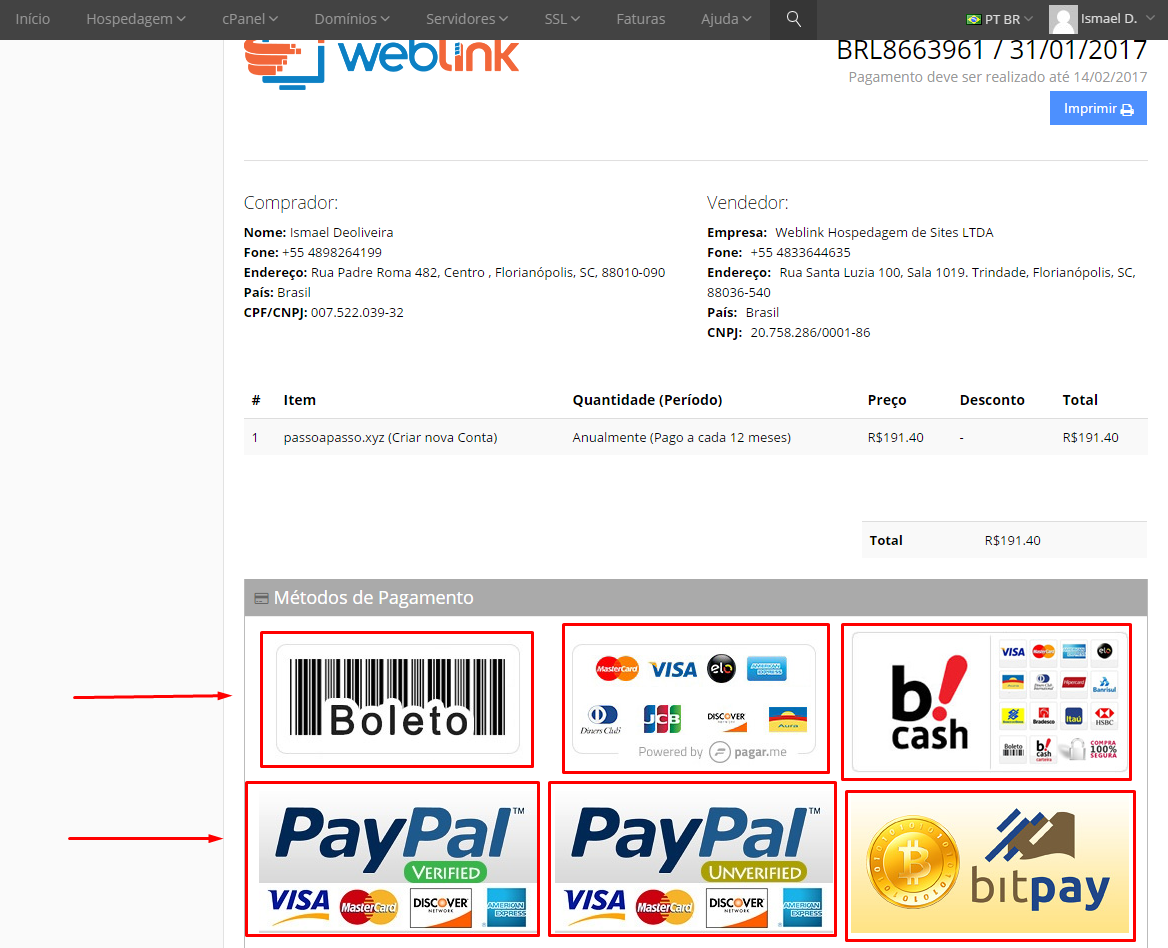Click the Brazil flag language icon
The height and width of the screenshot is (948, 1168).
click(974, 19)
